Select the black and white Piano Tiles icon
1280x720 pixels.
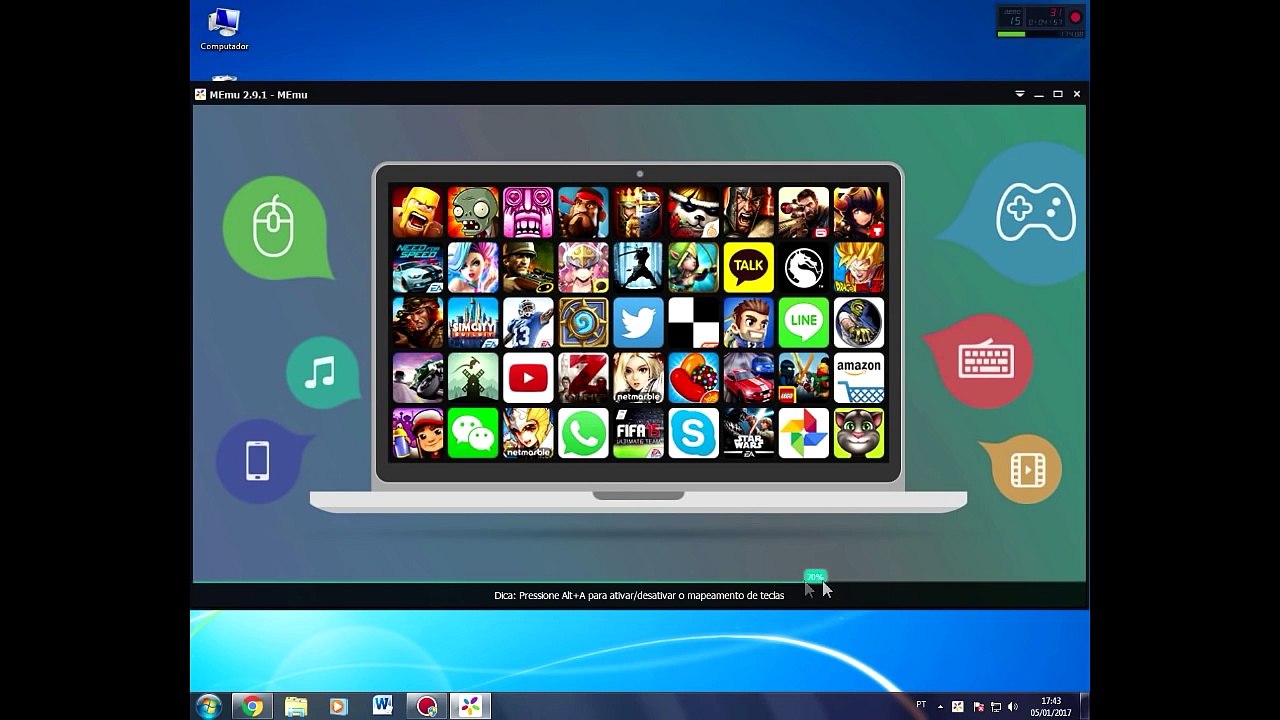coord(693,322)
